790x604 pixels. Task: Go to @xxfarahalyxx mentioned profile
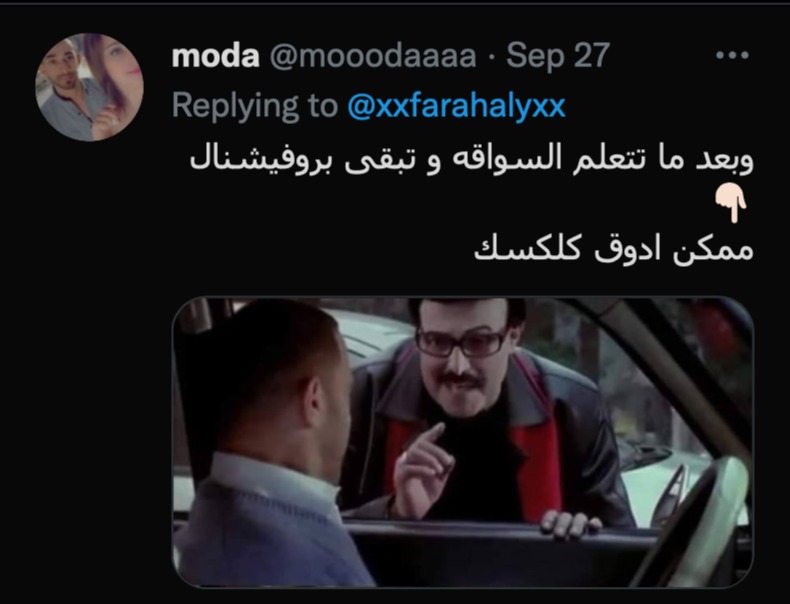[x=456, y=106]
